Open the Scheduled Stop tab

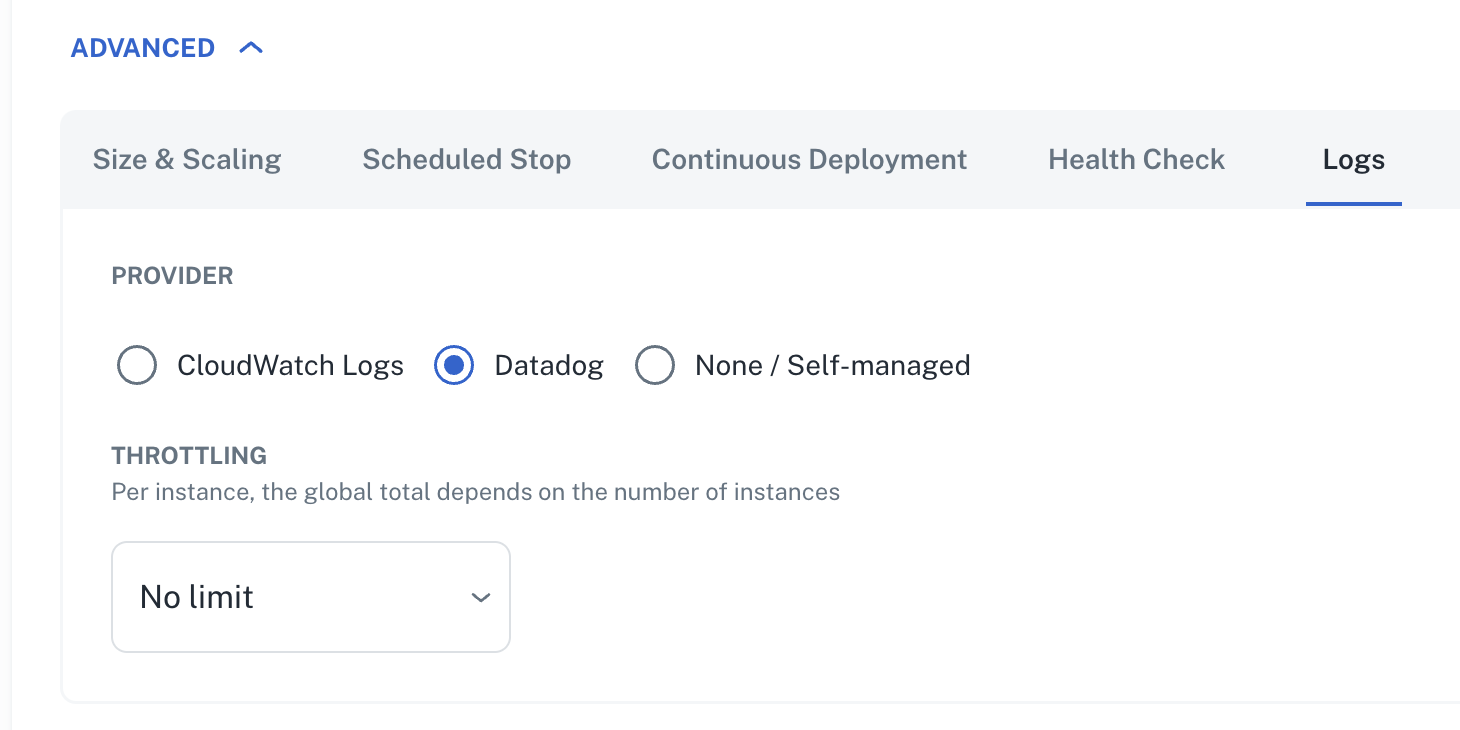(466, 159)
